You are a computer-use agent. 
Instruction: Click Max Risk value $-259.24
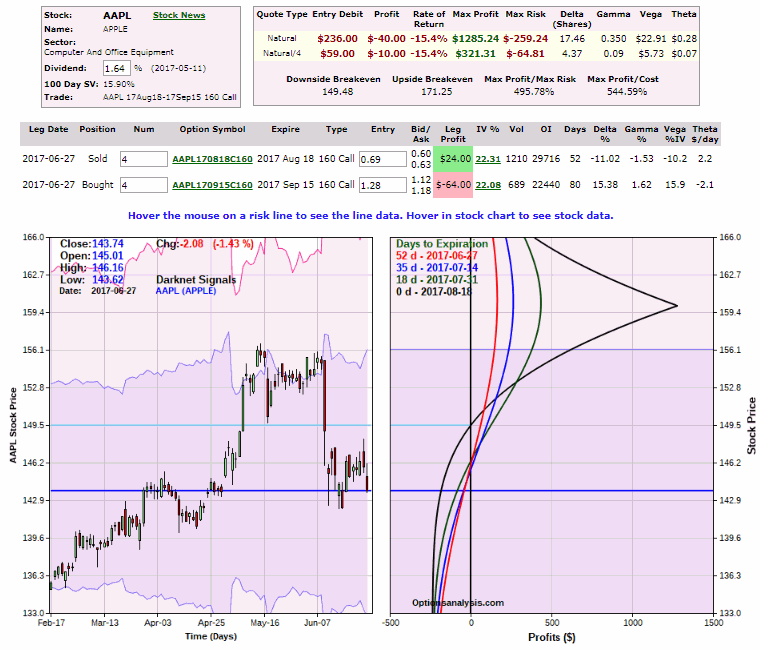pyautogui.click(x=525, y=39)
